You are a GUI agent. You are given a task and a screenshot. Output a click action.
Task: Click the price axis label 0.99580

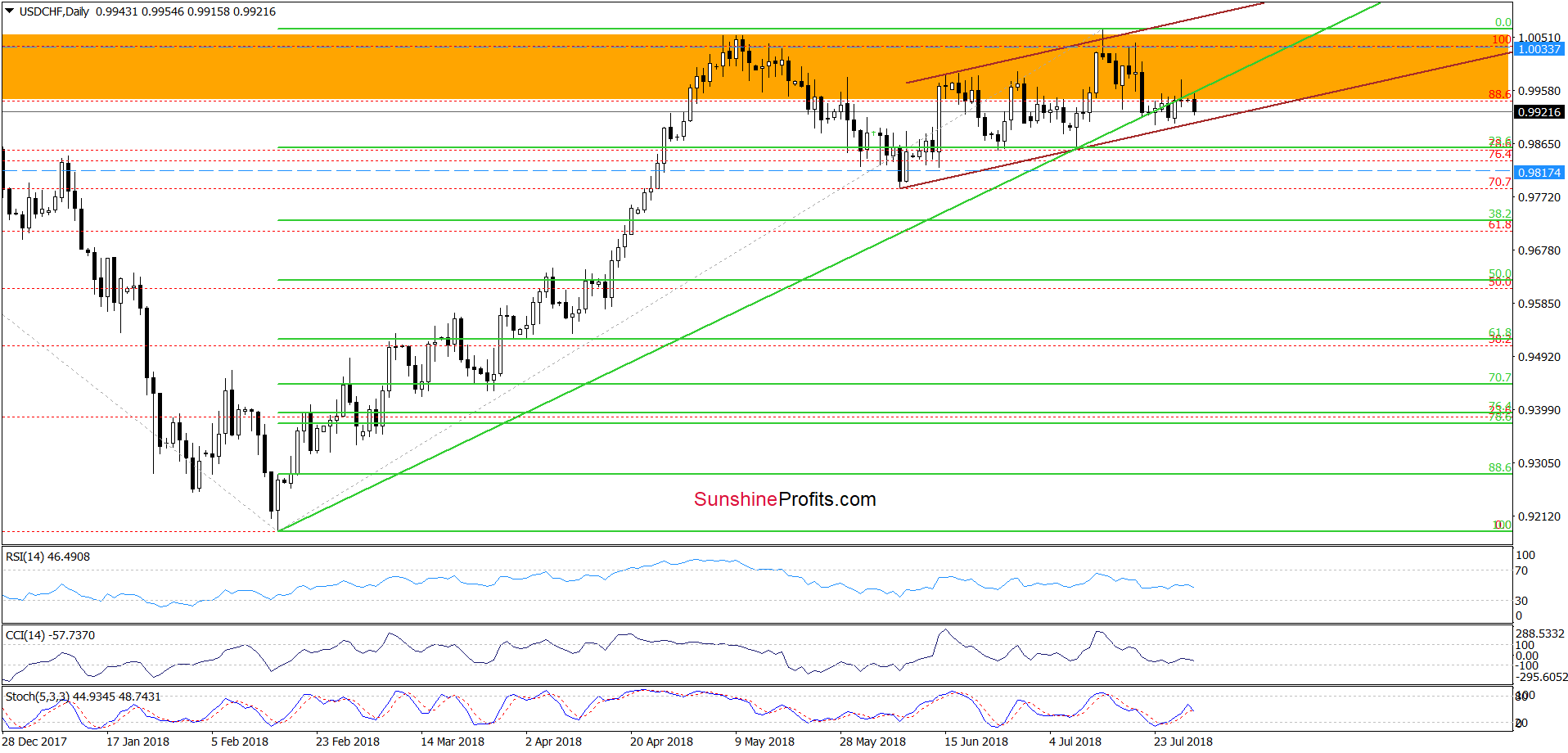point(1539,91)
